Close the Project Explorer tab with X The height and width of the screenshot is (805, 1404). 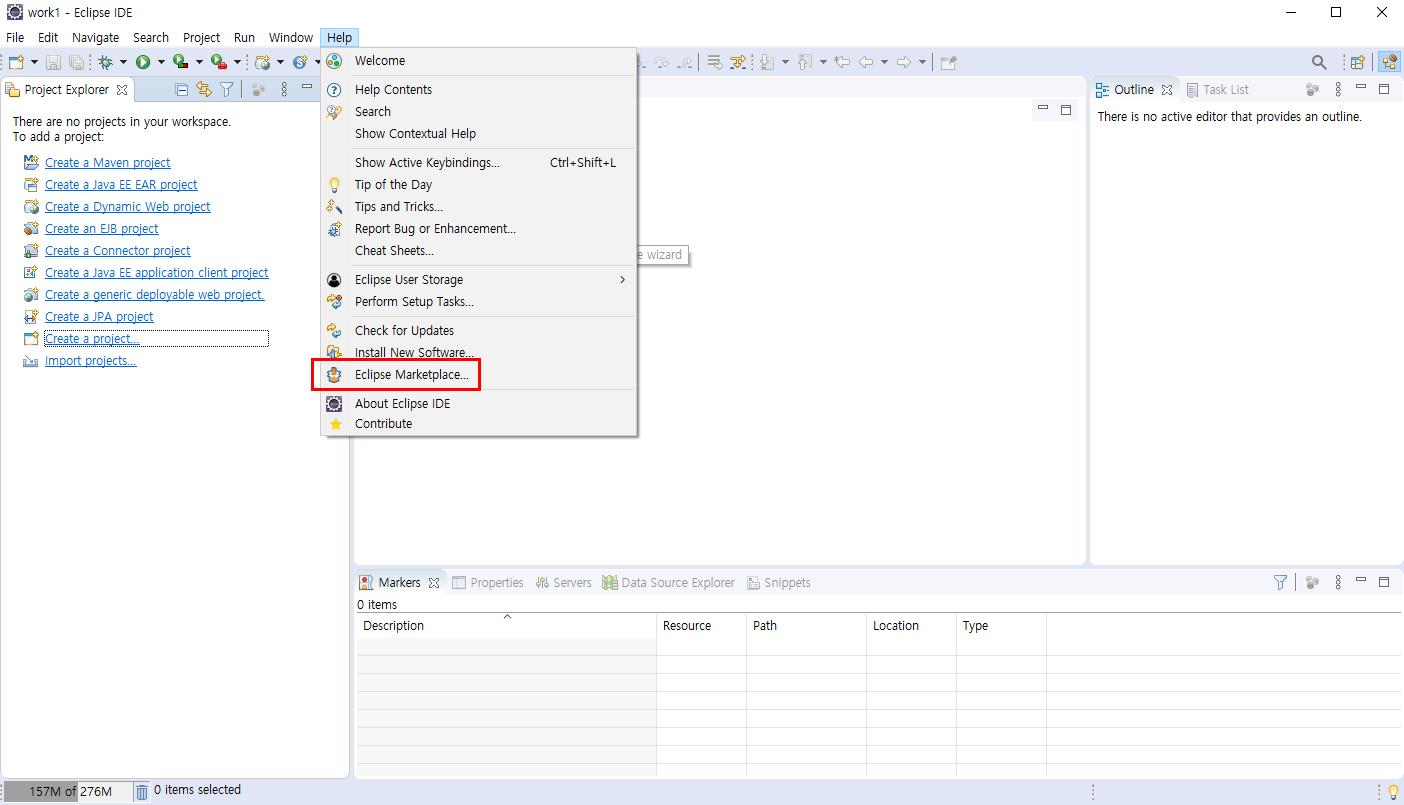tap(122, 90)
